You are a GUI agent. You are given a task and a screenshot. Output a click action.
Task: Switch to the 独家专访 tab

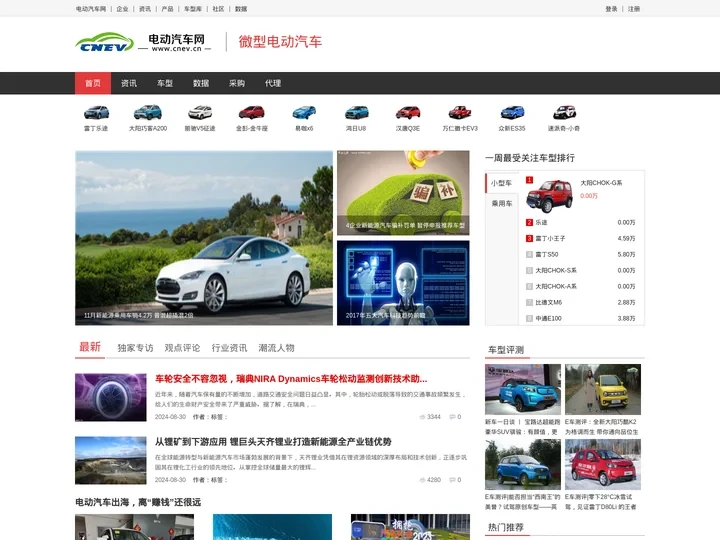135,348
